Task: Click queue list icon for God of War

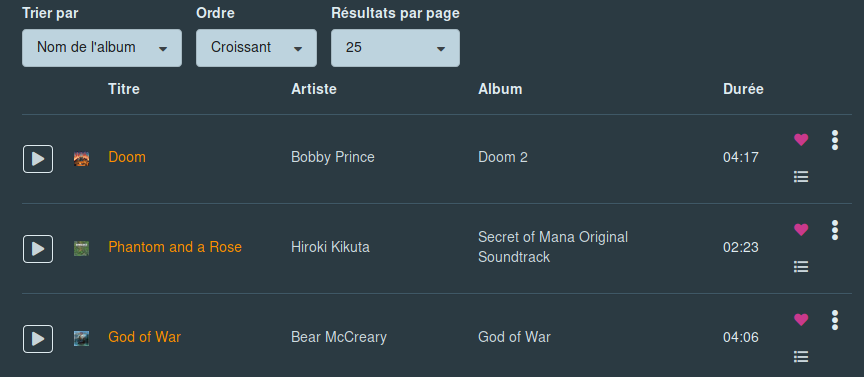Action: pyautogui.click(x=801, y=357)
